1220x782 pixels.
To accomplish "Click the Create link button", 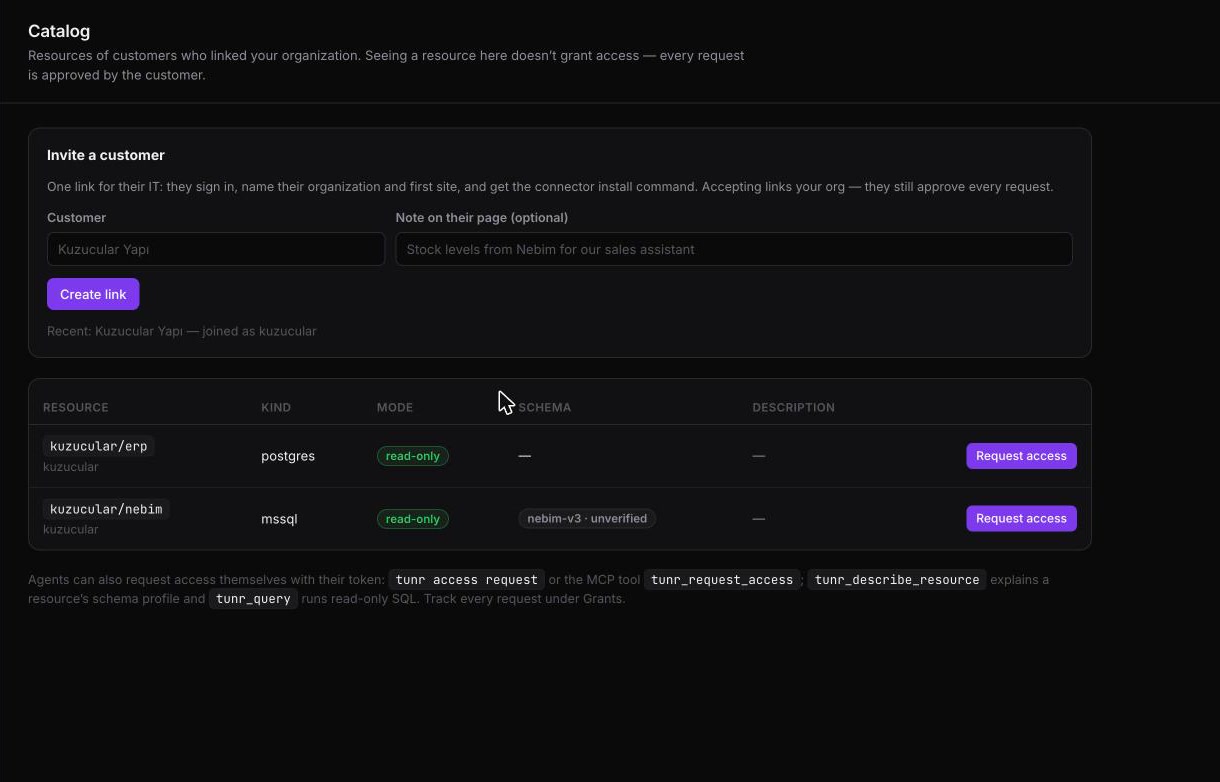I will [x=93, y=294].
